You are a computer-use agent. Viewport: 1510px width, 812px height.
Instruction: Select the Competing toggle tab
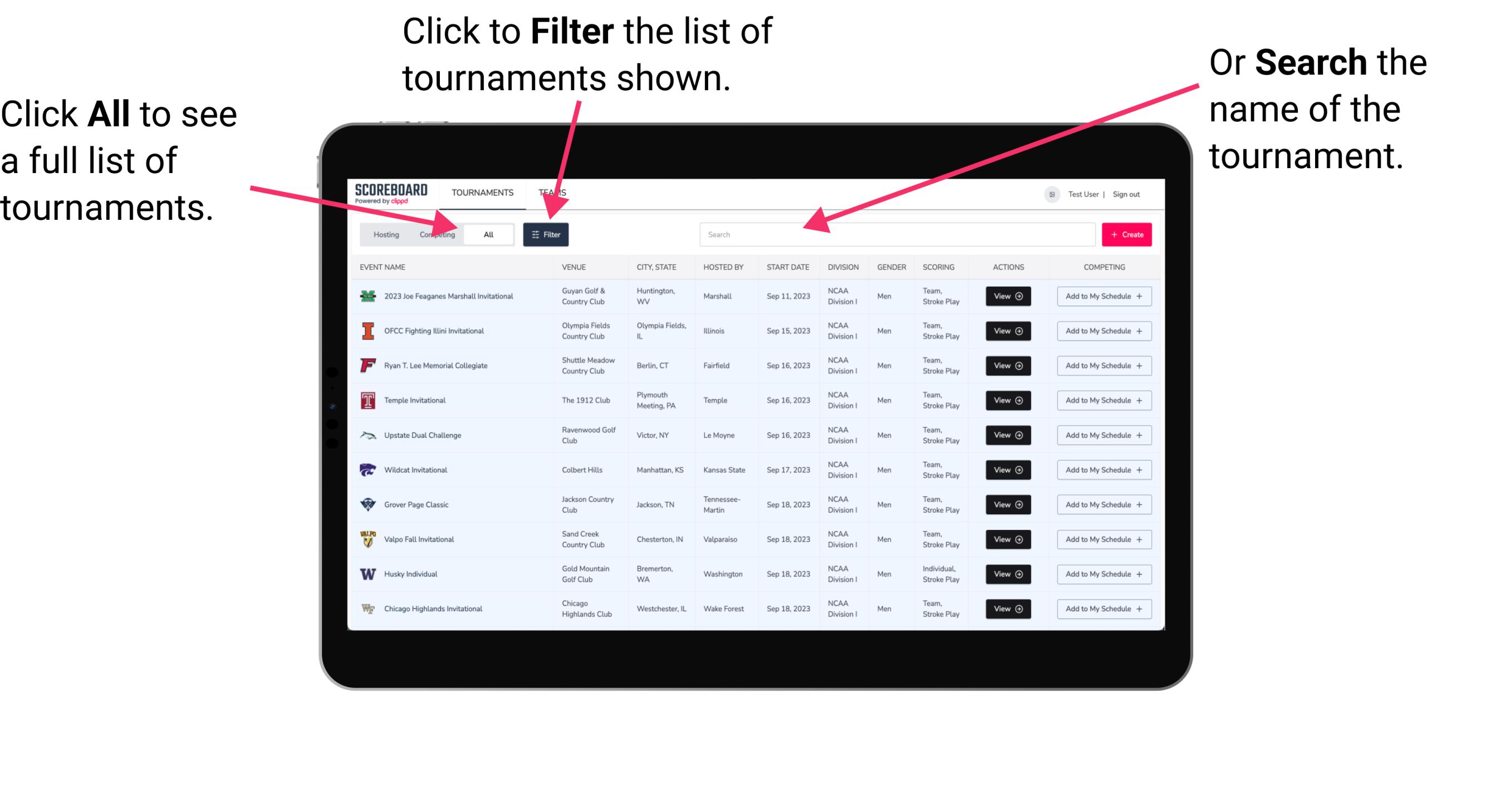point(435,234)
